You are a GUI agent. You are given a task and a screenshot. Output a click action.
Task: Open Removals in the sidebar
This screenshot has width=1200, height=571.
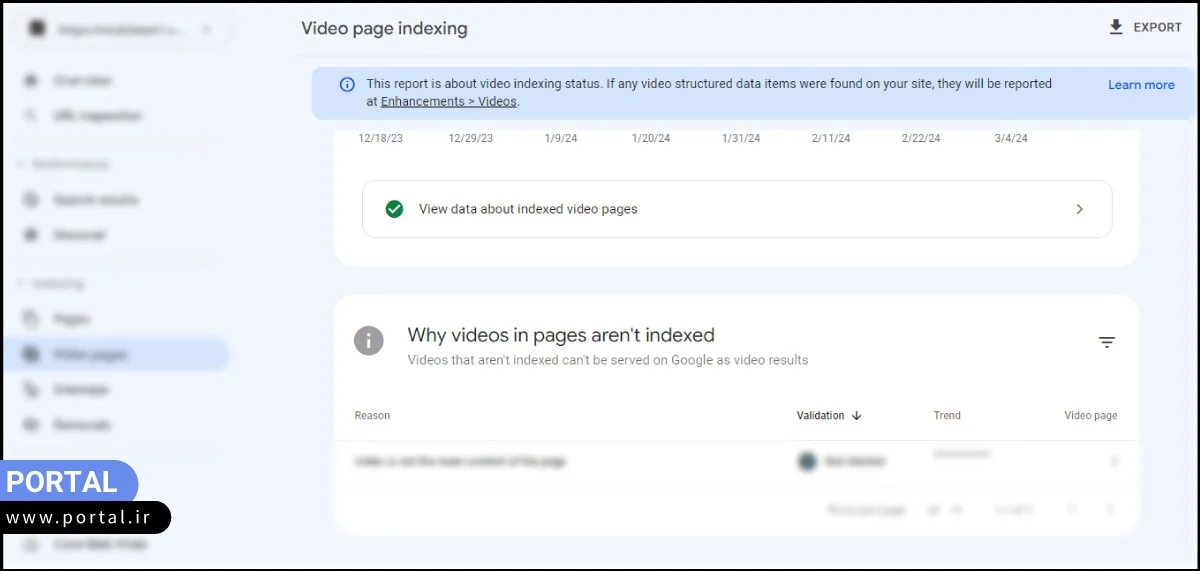click(81, 424)
